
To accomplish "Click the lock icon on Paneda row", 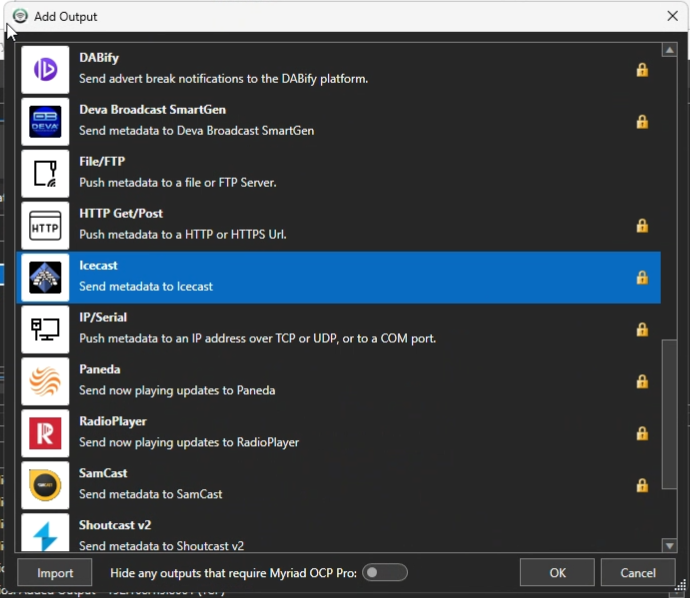I will pos(642,381).
